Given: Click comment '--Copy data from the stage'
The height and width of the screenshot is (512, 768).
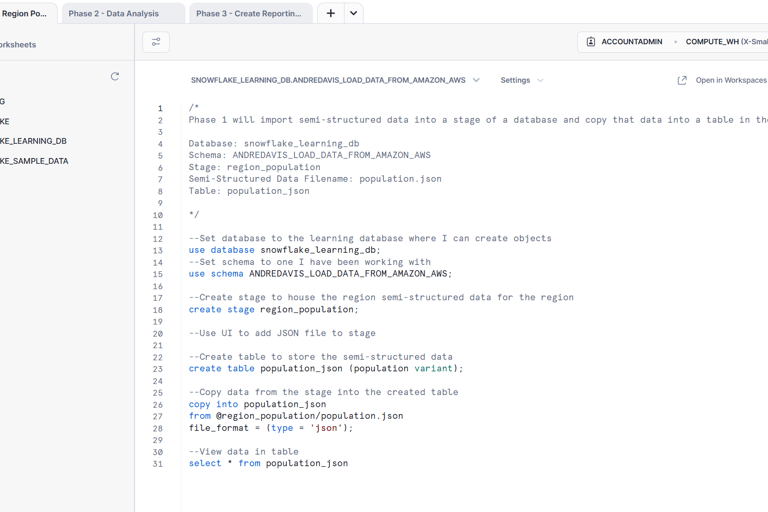Looking at the screenshot, I should (323, 392).
